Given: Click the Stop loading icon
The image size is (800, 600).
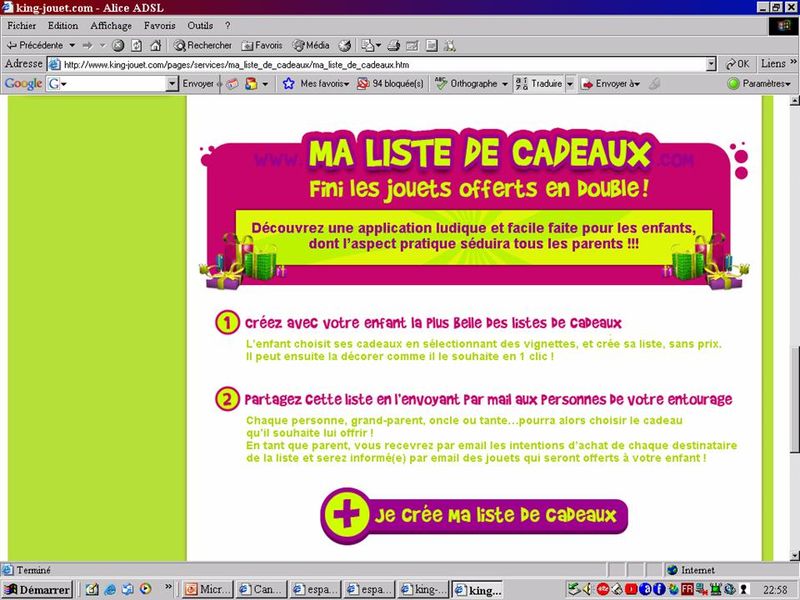Looking at the screenshot, I should pyautogui.click(x=118, y=45).
